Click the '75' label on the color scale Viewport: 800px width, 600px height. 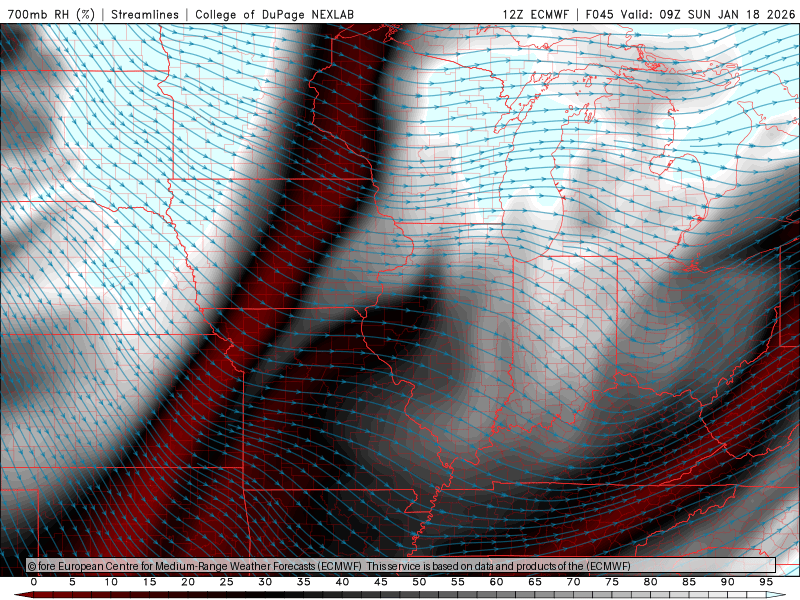612,582
